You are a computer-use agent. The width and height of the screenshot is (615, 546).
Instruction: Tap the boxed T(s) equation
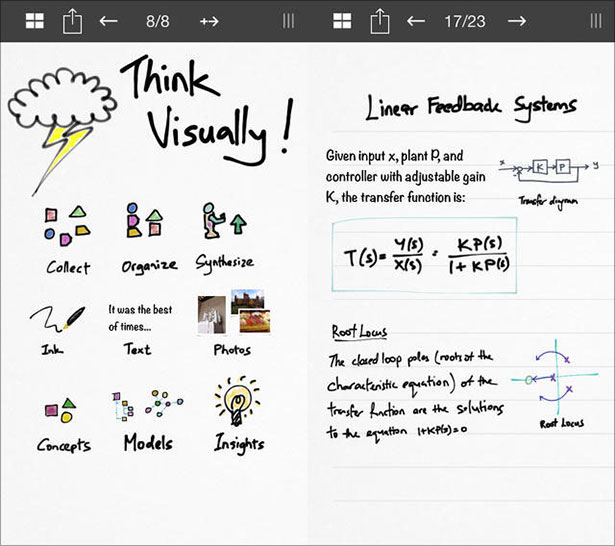click(x=425, y=255)
